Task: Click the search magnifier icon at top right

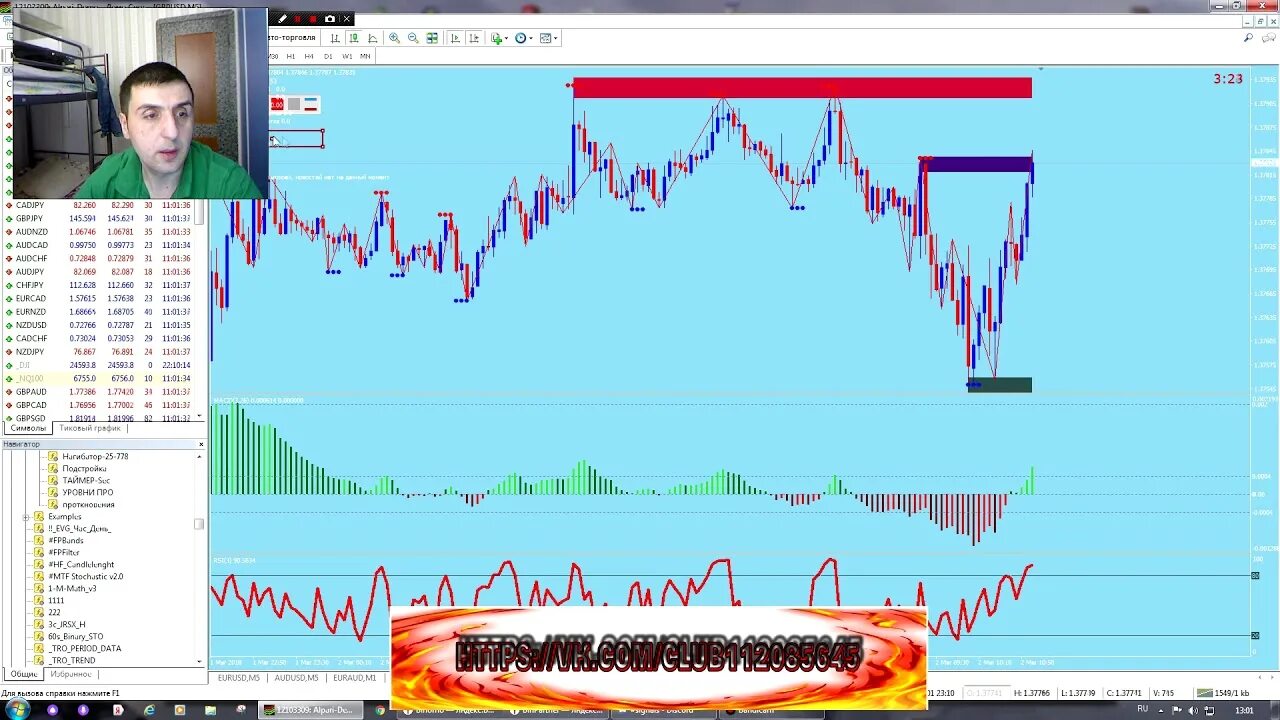Action: pyautogui.click(x=1248, y=38)
